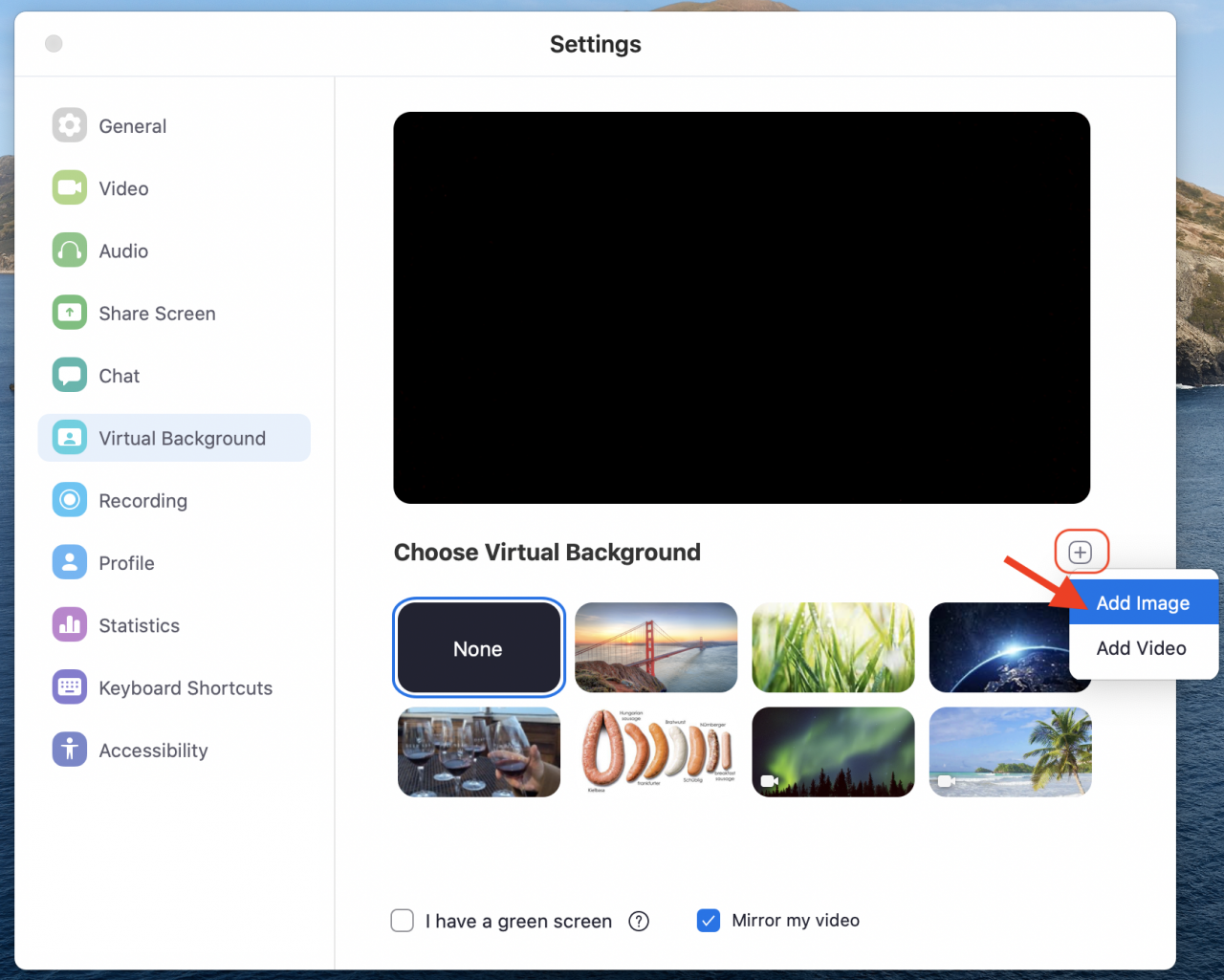The height and width of the screenshot is (980, 1224).
Task: Select the None virtual background
Action: tap(478, 647)
